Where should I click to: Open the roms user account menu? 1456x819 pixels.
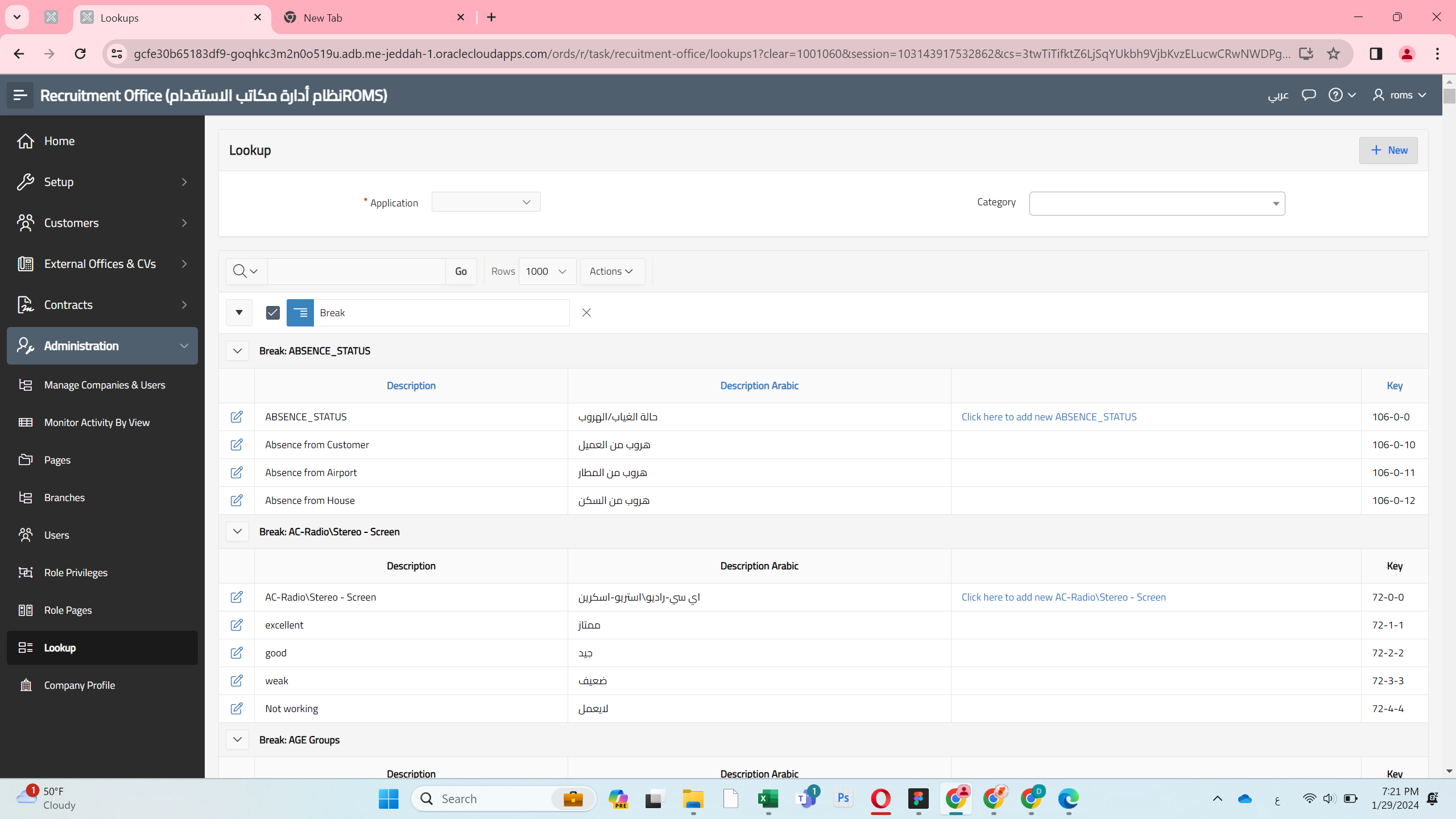(1399, 95)
